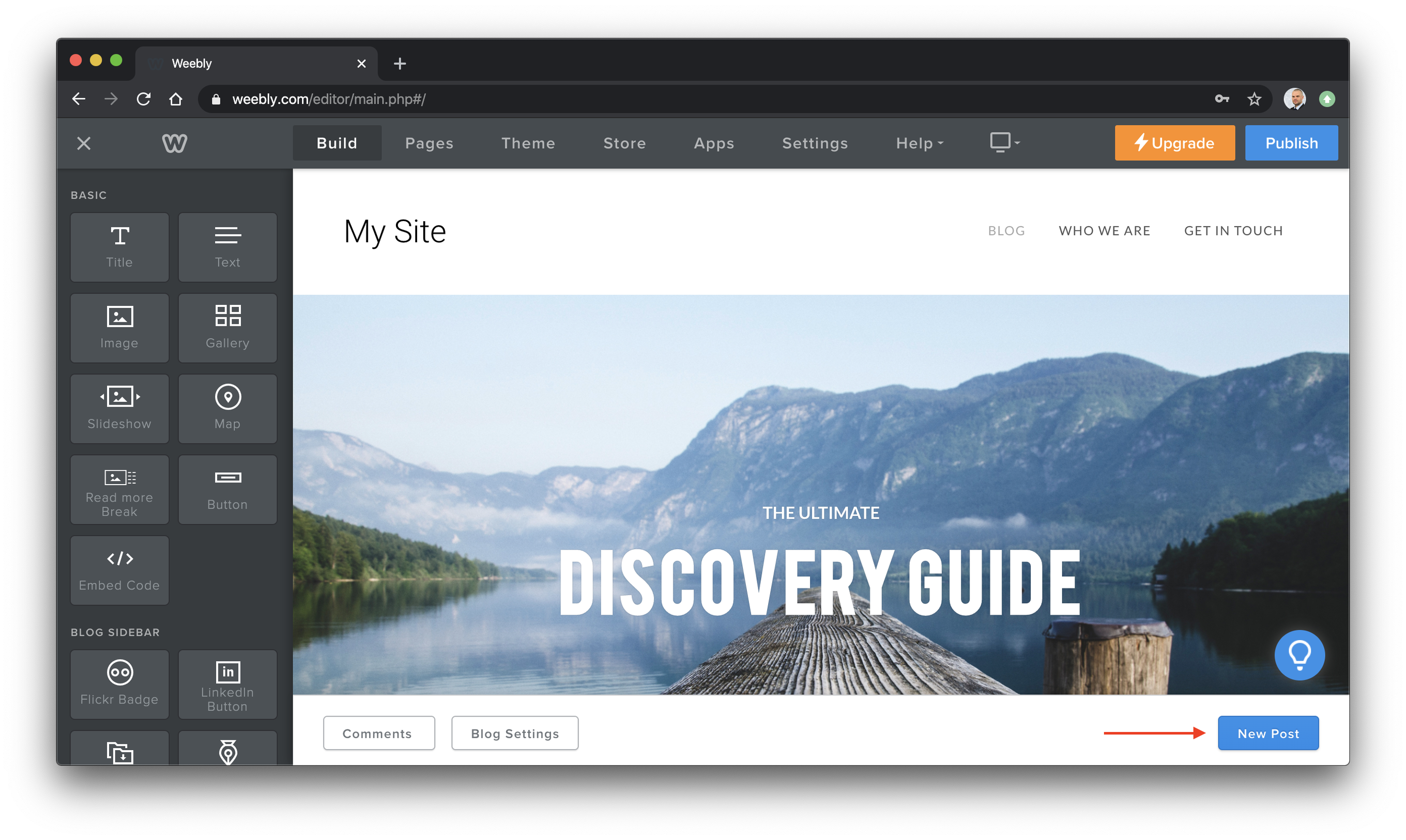Expand the Help menu

(x=920, y=143)
